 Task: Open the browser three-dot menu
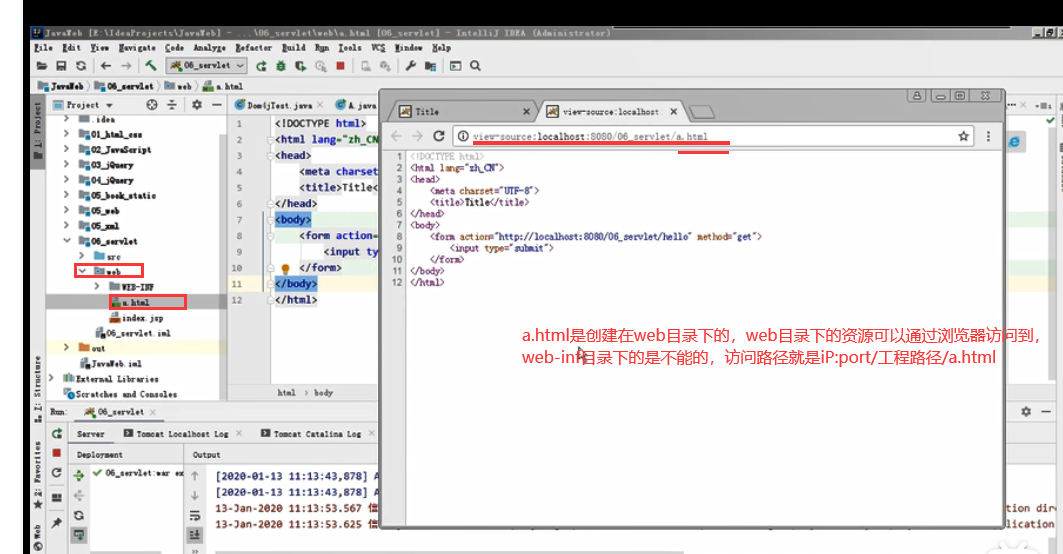pos(988,136)
